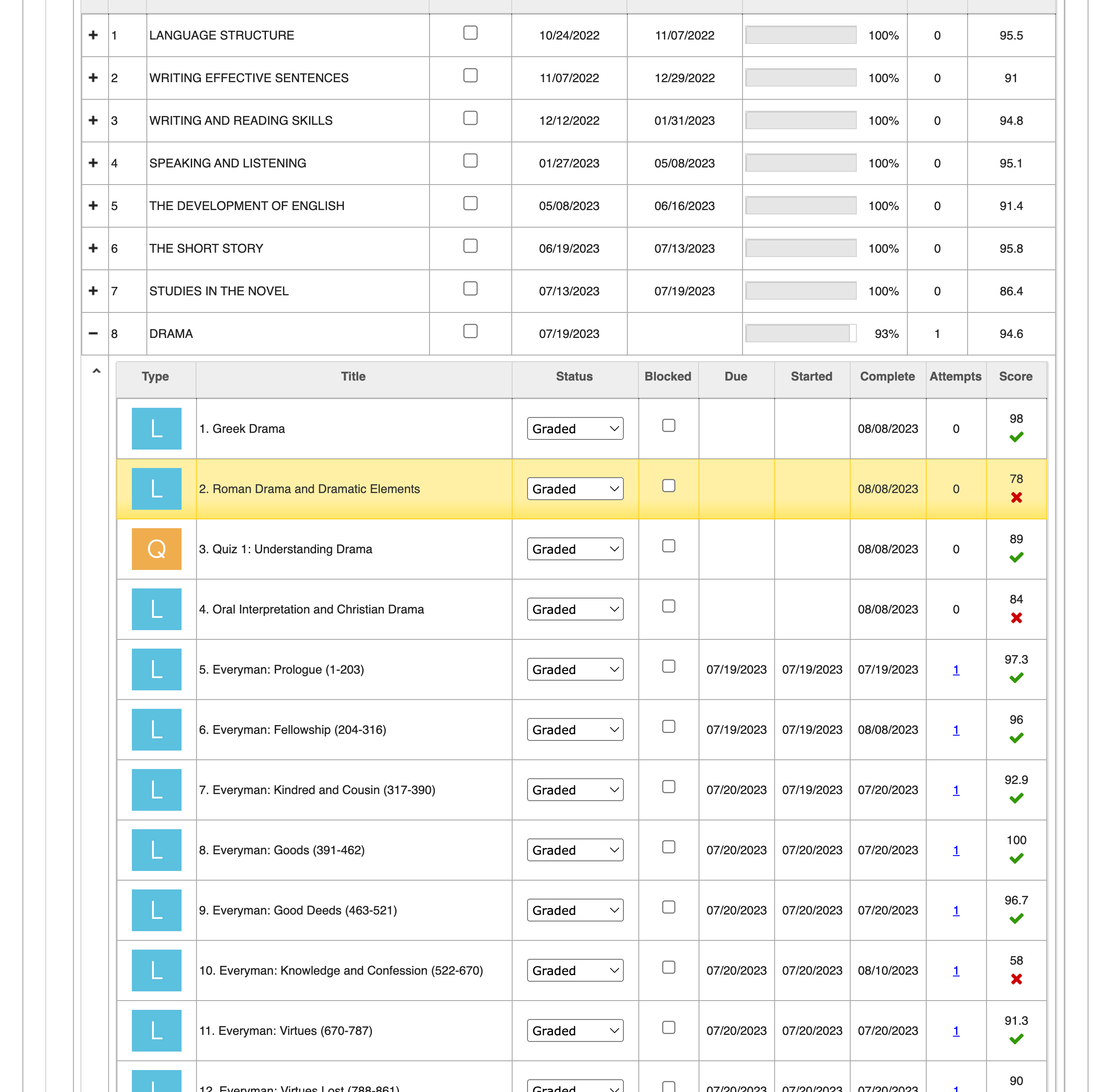This screenshot has width=1114, height=1092.
Task: Open attempts link for Everyman: Good Deeds
Action: tap(956, 910)
